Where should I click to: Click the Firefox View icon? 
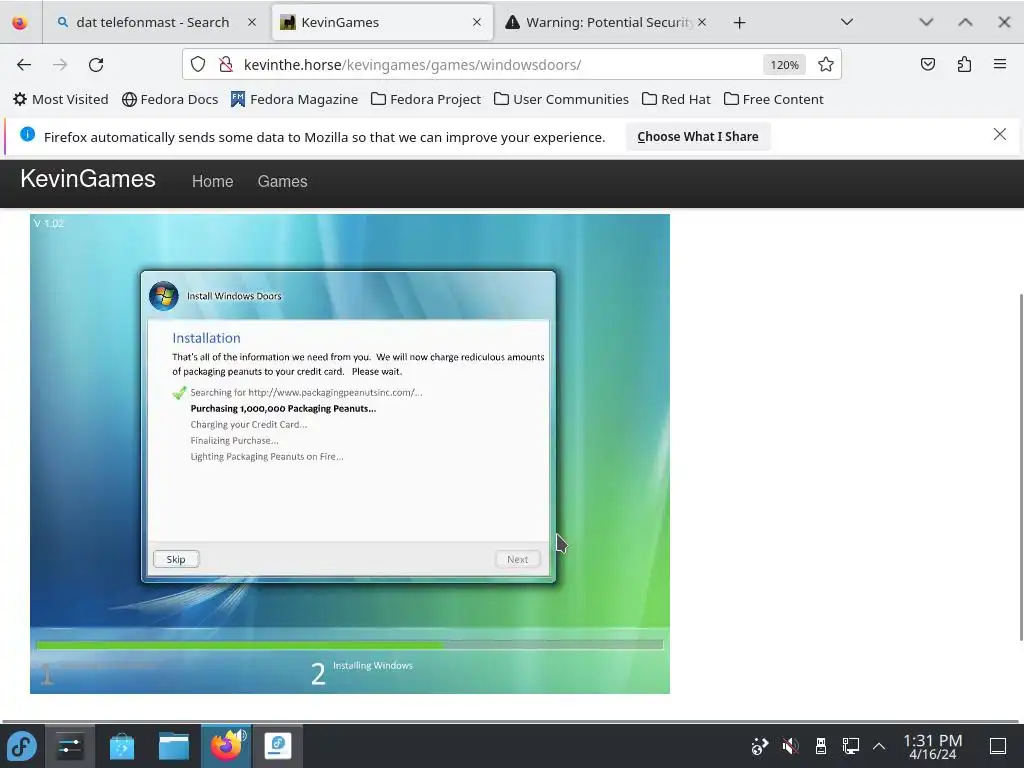[x=20, y=22]
